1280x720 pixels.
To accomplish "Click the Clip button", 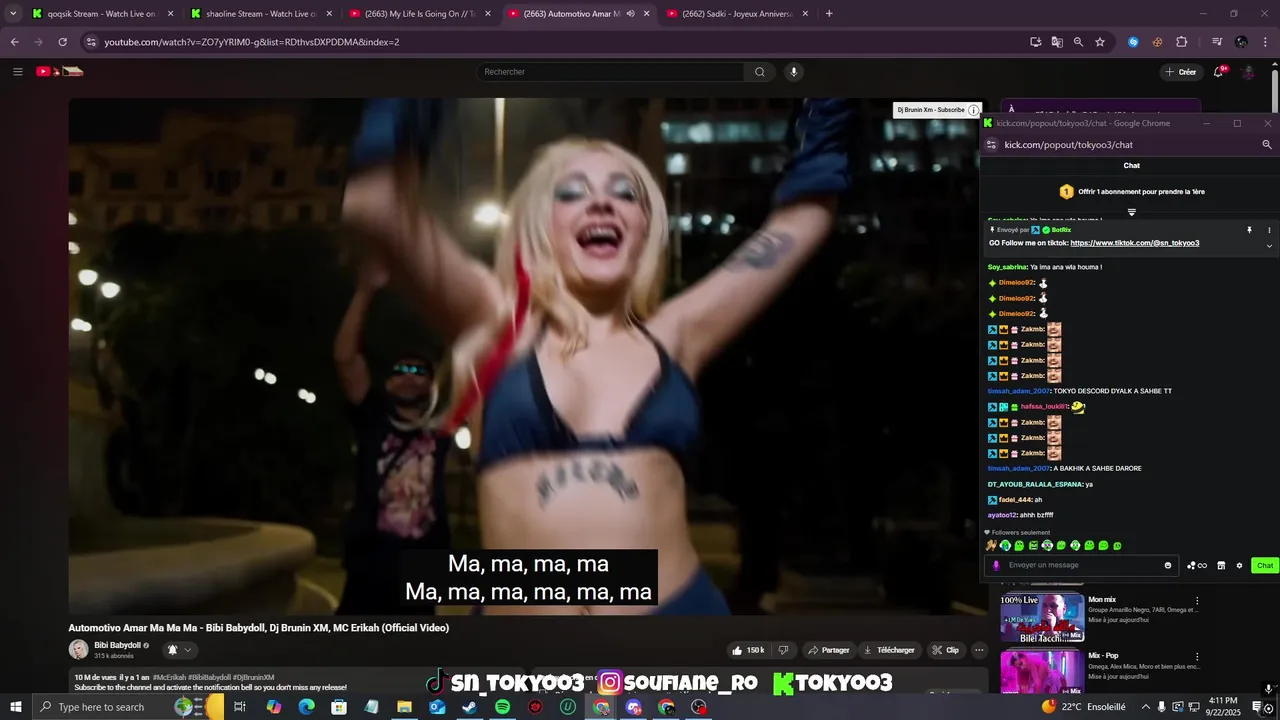I will [x=945, y=650].
